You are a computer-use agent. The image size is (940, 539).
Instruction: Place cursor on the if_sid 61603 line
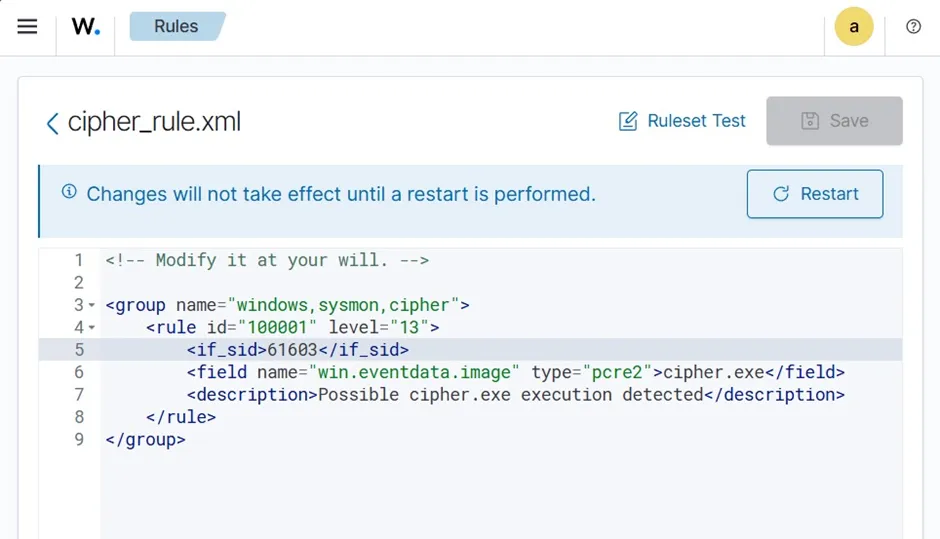pyautogui.click(x=298, y=350)
